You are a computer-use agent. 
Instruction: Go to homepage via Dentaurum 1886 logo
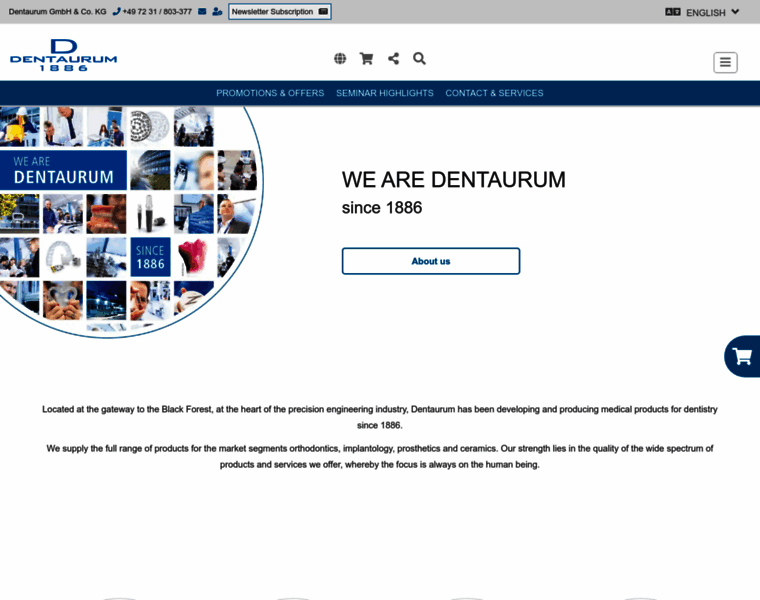click(63, 55)
